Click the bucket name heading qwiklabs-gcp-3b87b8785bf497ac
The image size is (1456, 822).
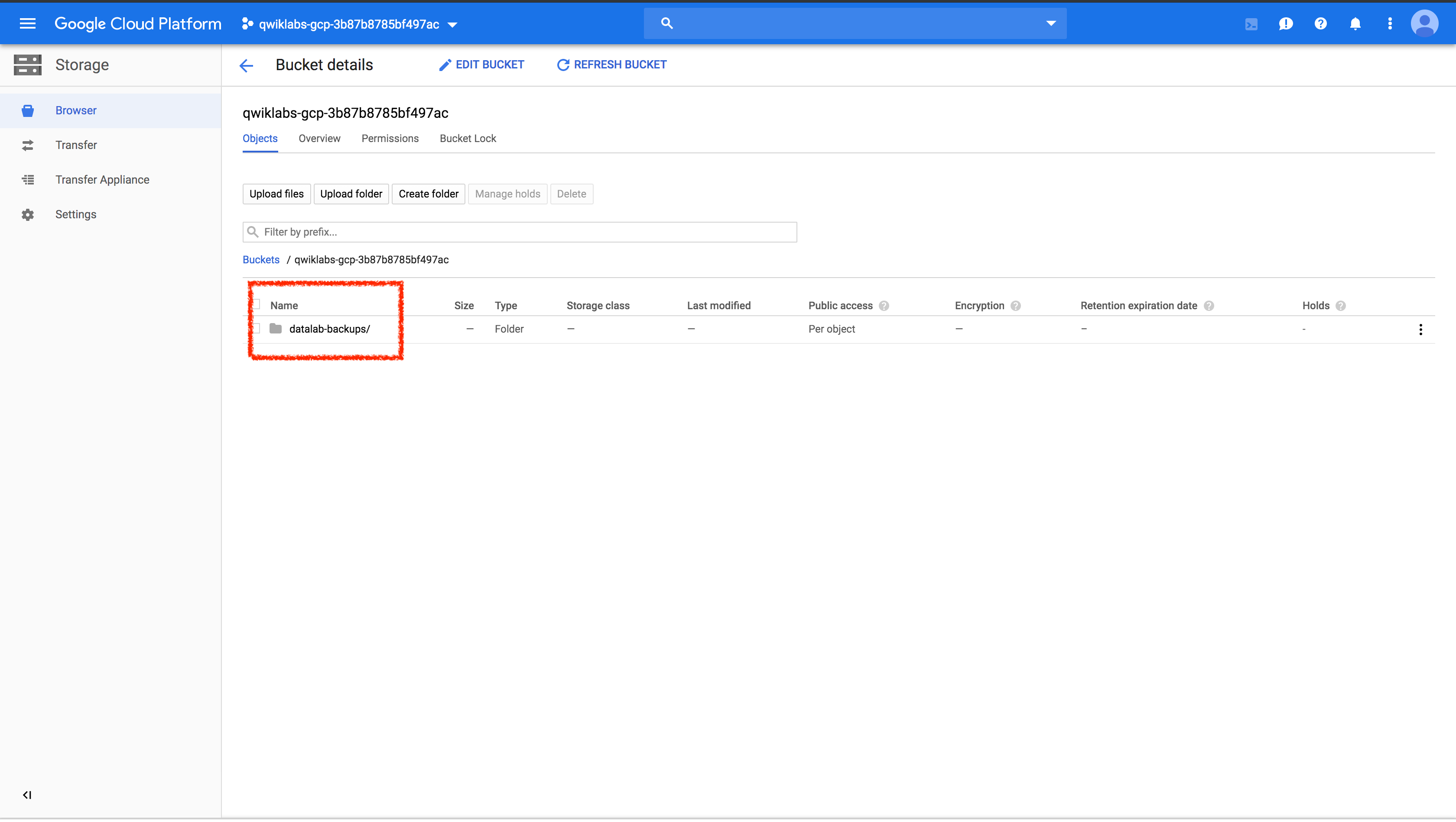pyautogui.click(x=345, y=113)
